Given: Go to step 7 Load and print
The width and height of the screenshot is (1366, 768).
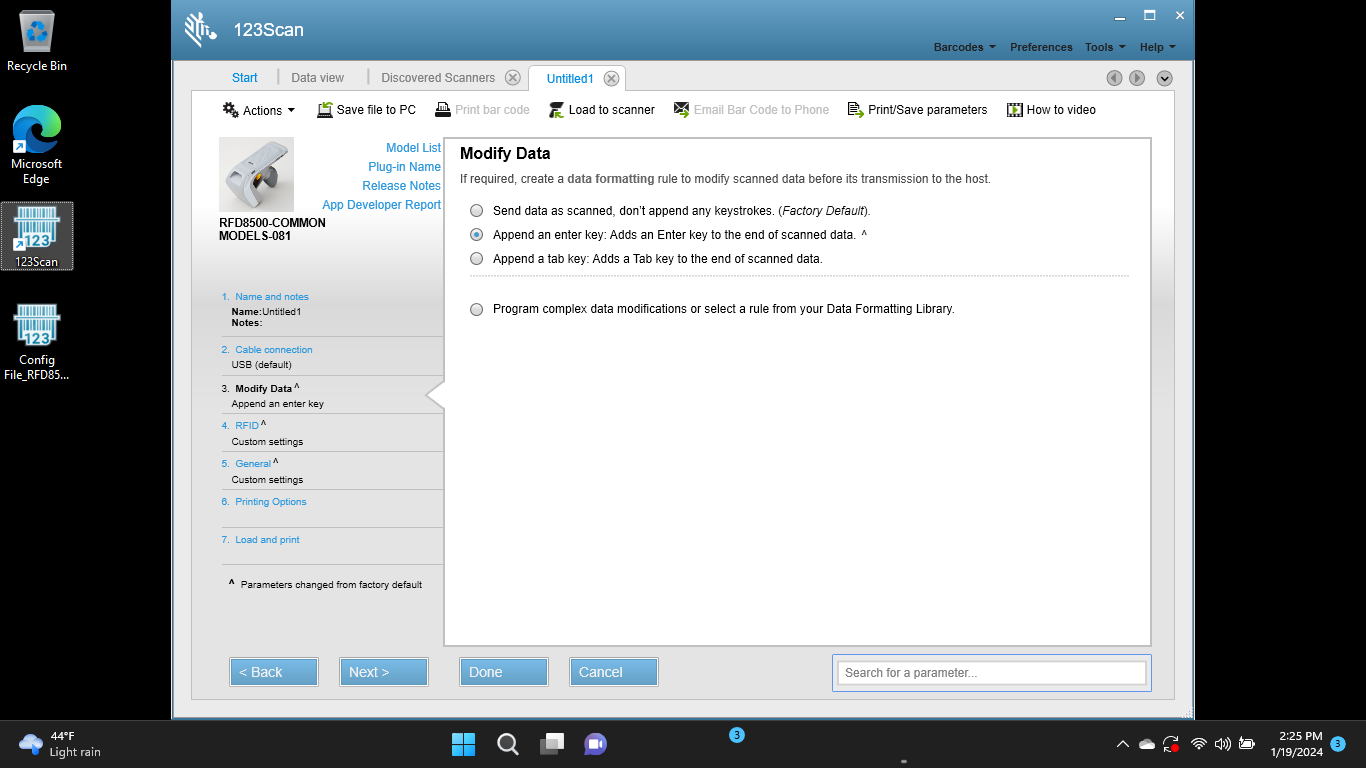Looking at the screenshot, I should 267,540.
